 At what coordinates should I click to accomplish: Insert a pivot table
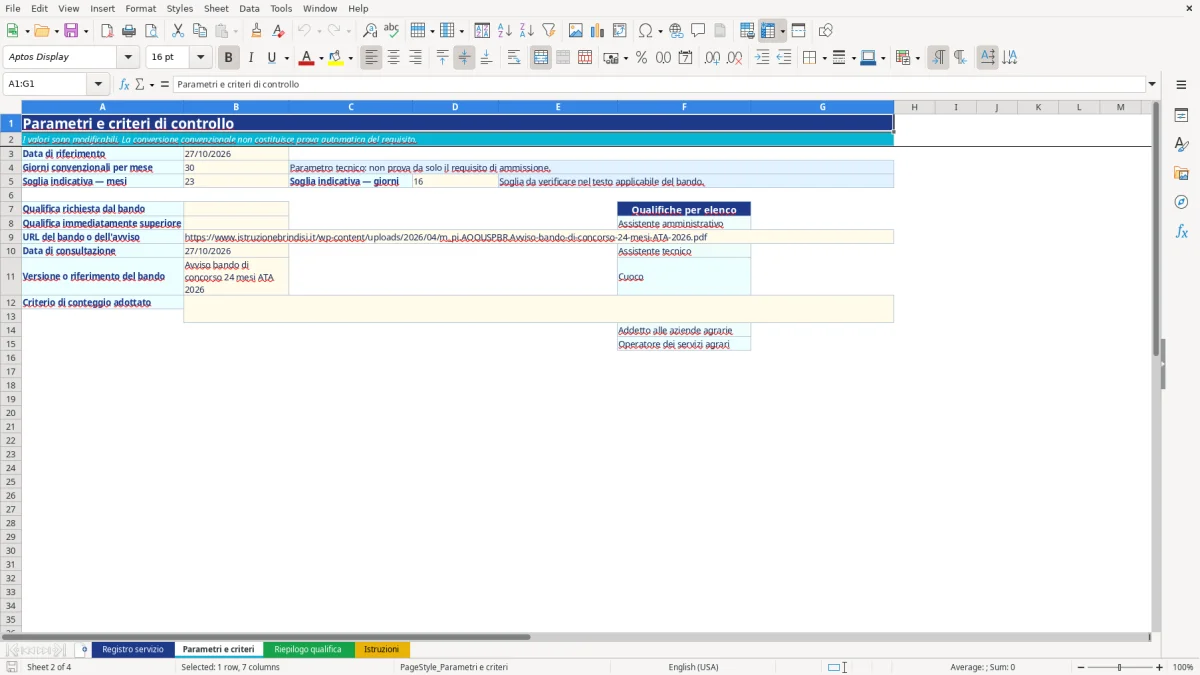coord(620,31)
